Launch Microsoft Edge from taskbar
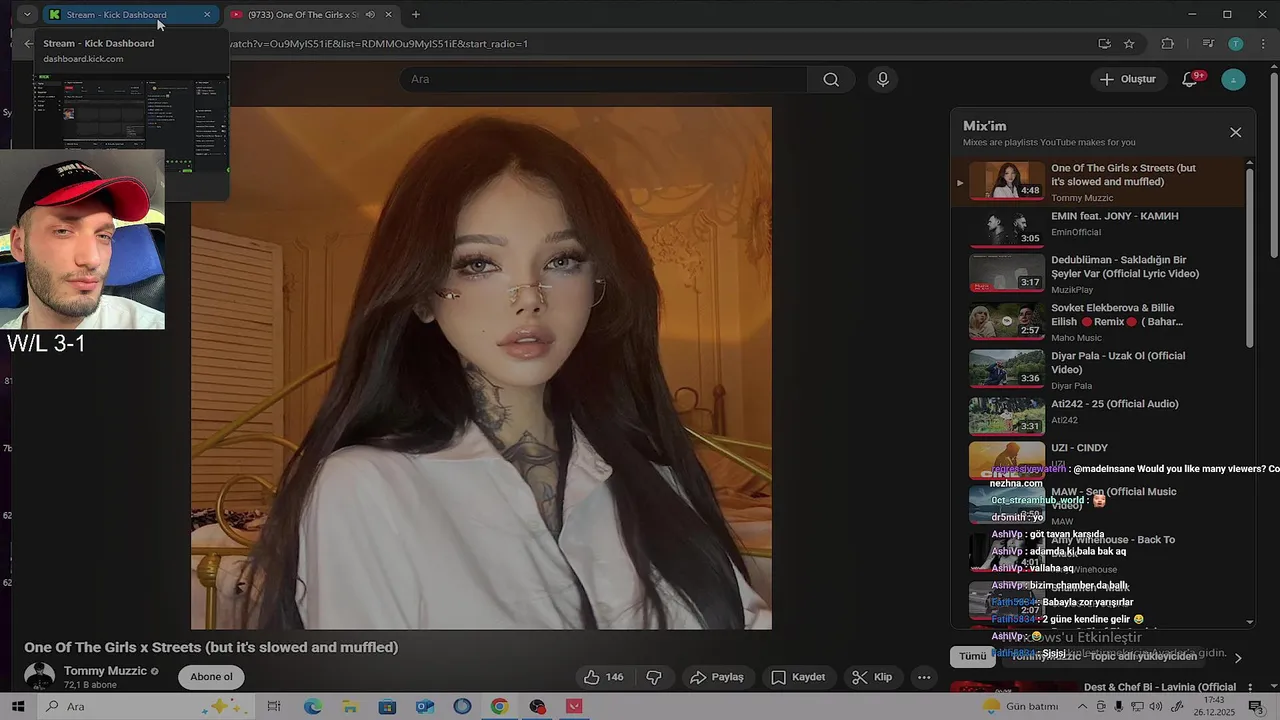Viewport: 1280px width, 720px height. [313, 706]
